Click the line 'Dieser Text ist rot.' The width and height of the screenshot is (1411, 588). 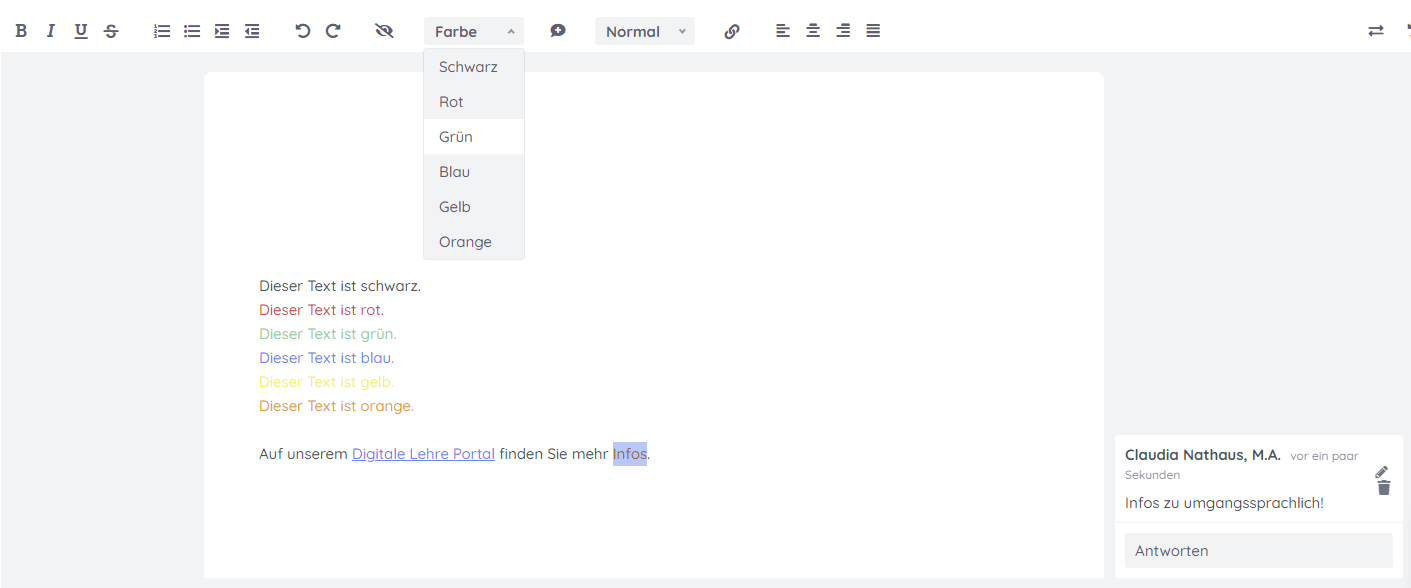(321, 310)
